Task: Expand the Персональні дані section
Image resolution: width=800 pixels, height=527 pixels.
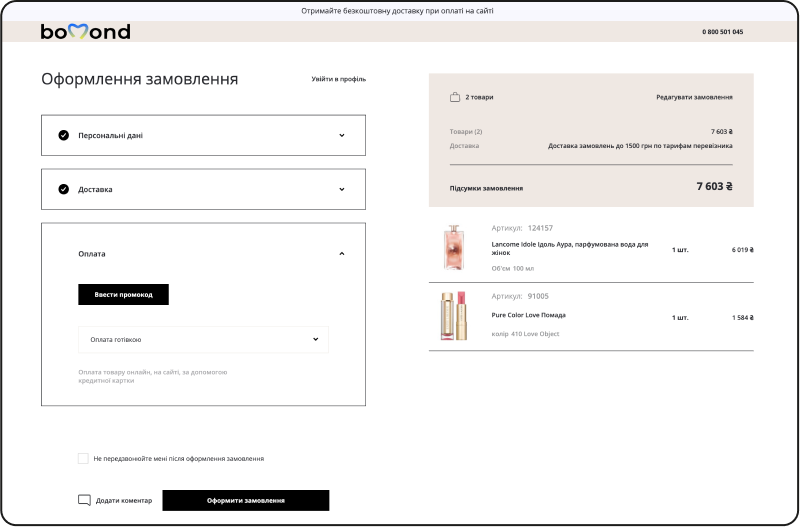Action: pos(341,135)
